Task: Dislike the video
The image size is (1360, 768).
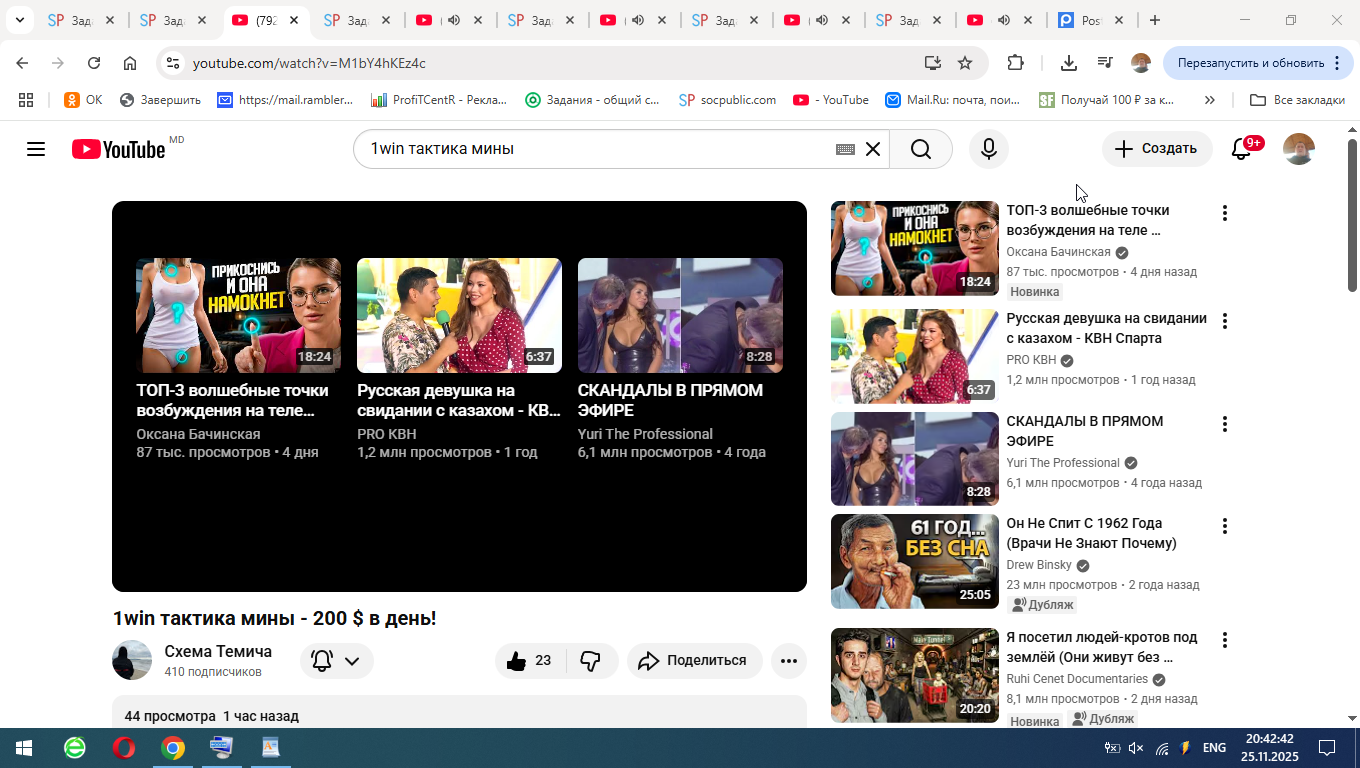Action: tap(592, 661)
